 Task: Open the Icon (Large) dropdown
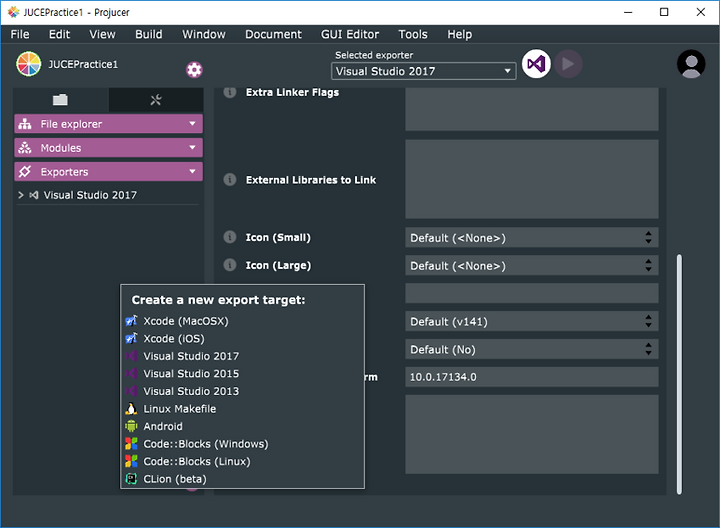click(532, 265)
